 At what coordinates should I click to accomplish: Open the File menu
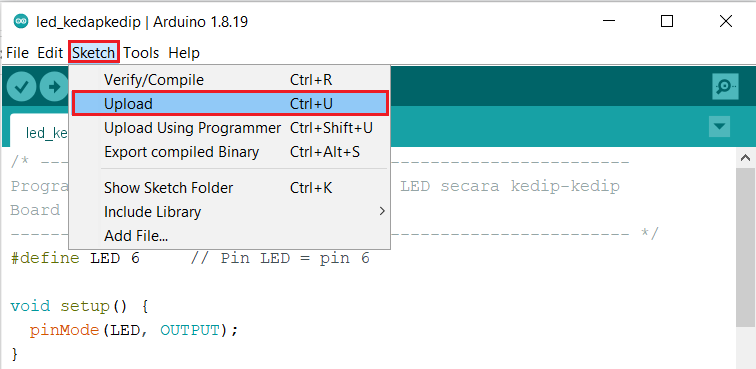coord(17,53)
